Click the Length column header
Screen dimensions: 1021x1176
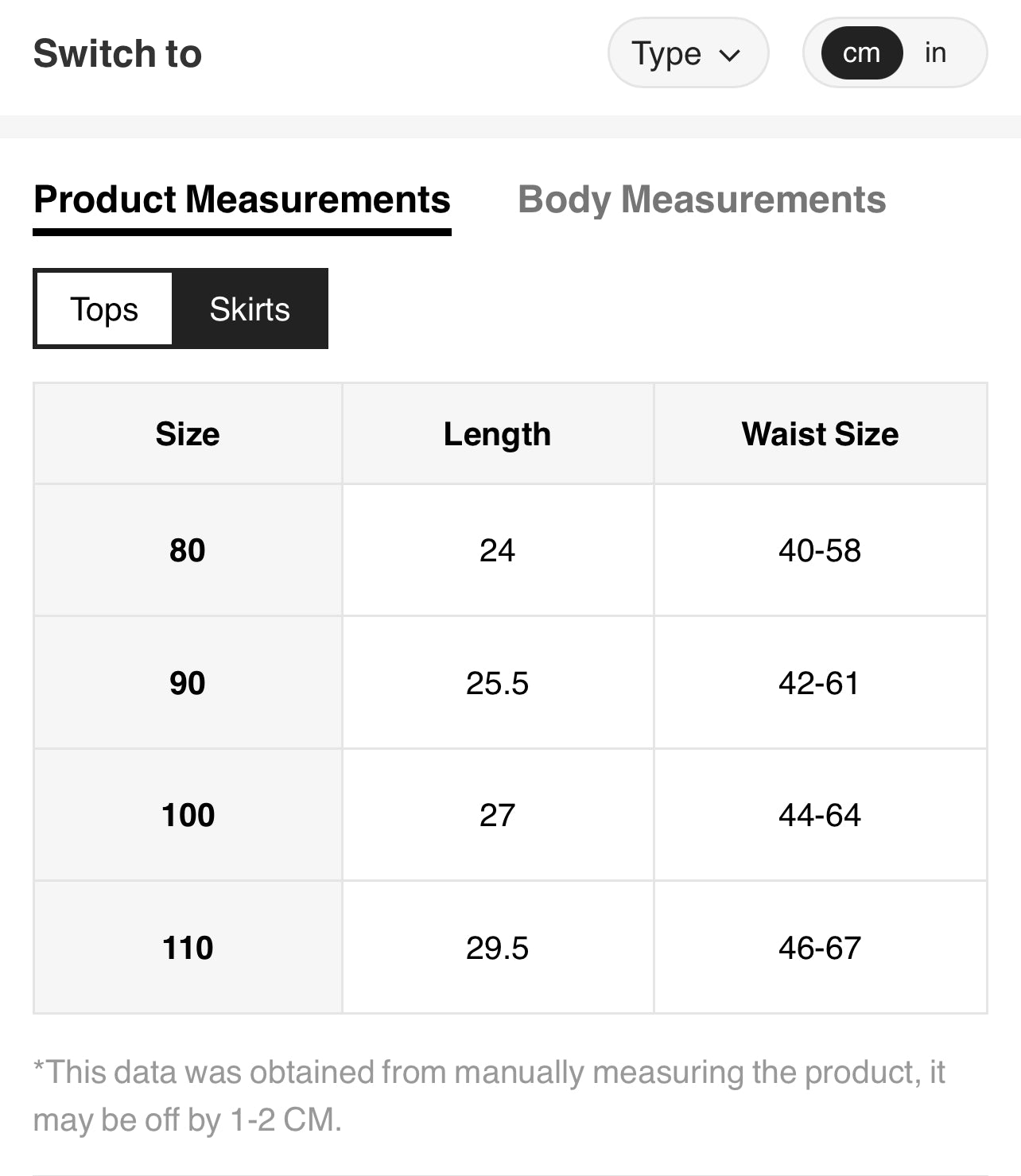(x=497, y=434)
